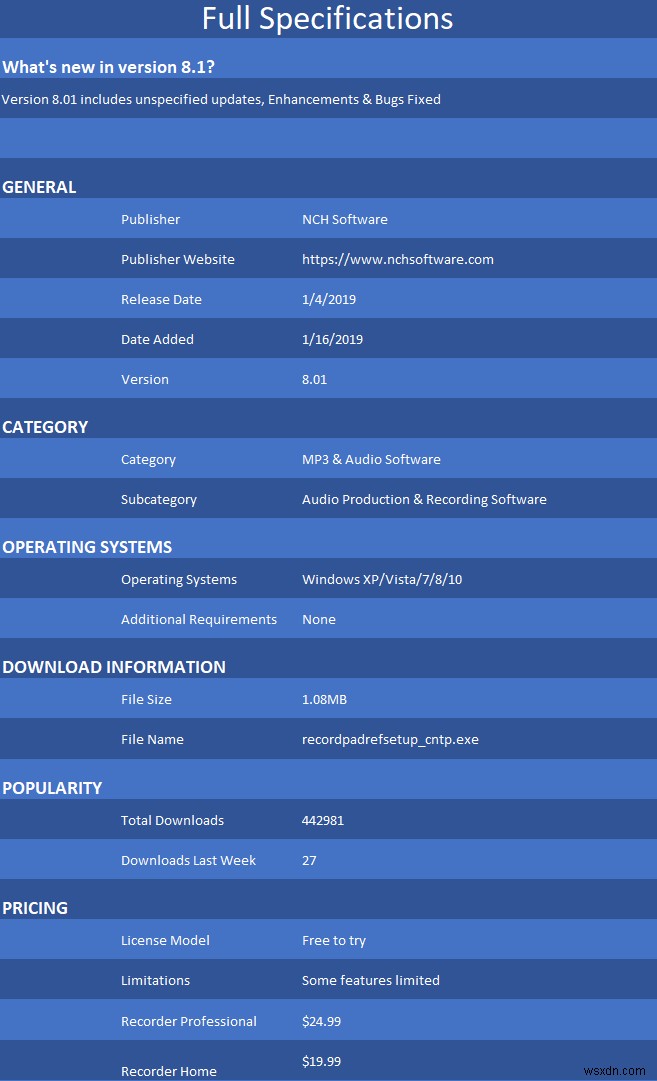Viewport: 657px width, 1081px height.
Task: Open the https://www.nchsoftware.com address
Action: click(x=398, y=259)
